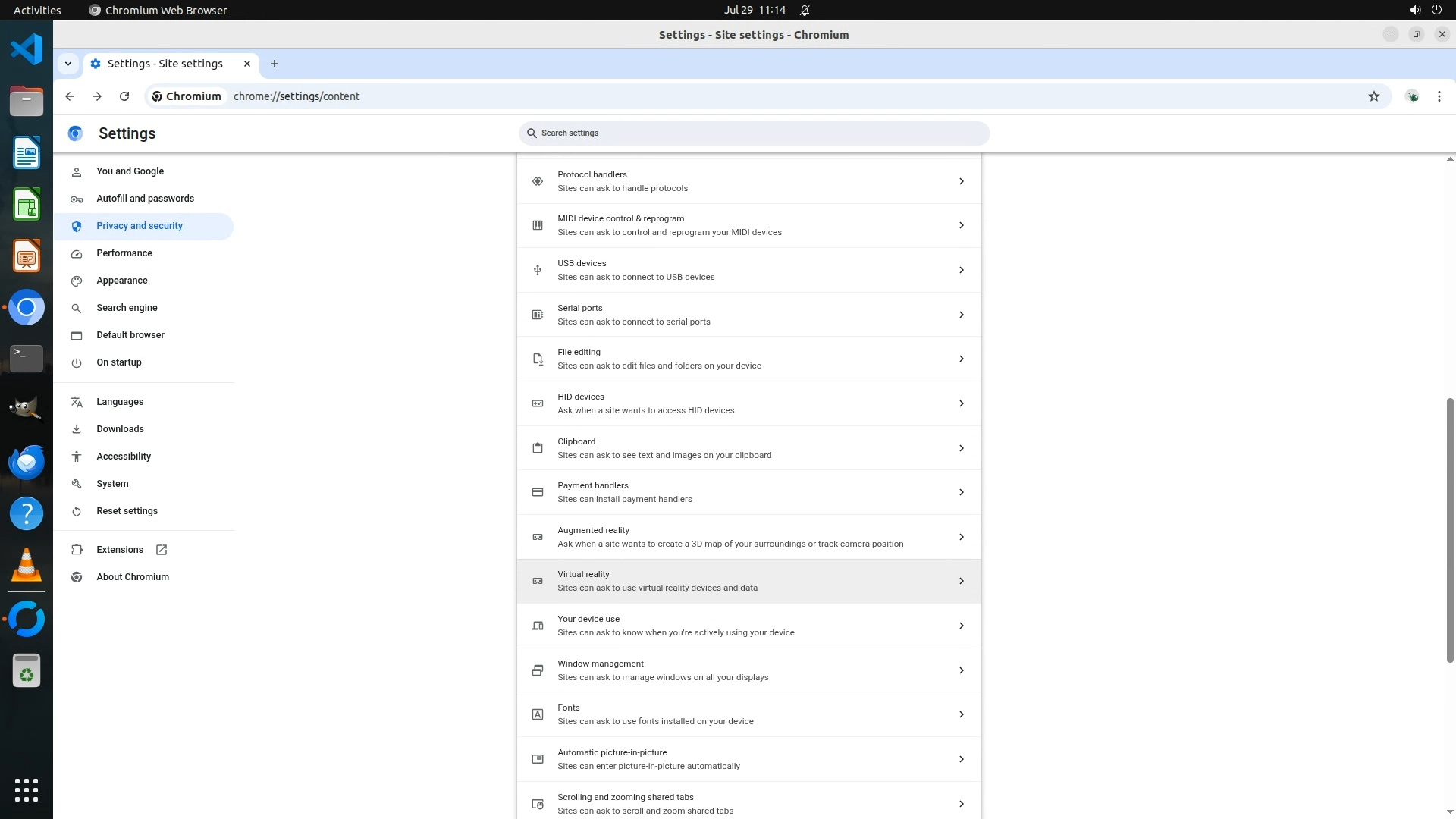Open a new tab with the plus button
This screenshot has height=819, width=1456.
275,64
